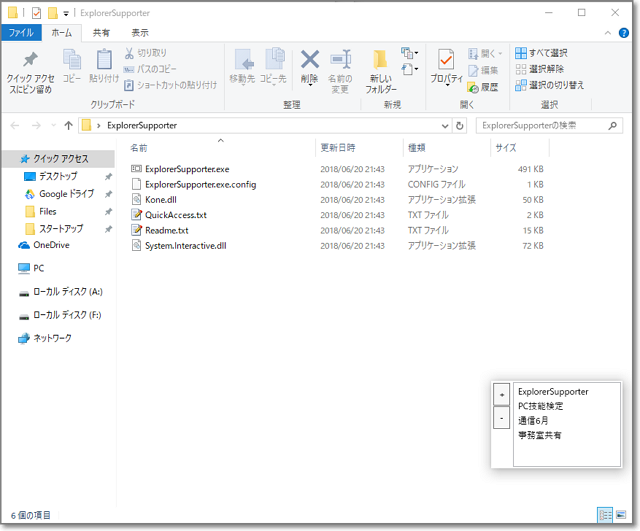The height and width of the screenshot is (531, 640).
Task: Sort by the サイズ column header
Action: point(505,148)
